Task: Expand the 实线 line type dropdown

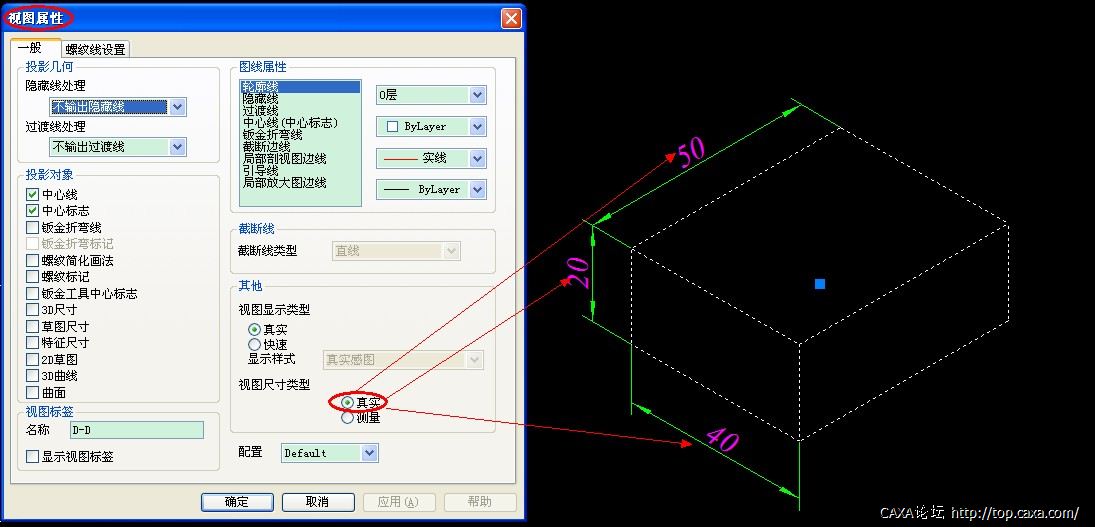Action: 477,158
